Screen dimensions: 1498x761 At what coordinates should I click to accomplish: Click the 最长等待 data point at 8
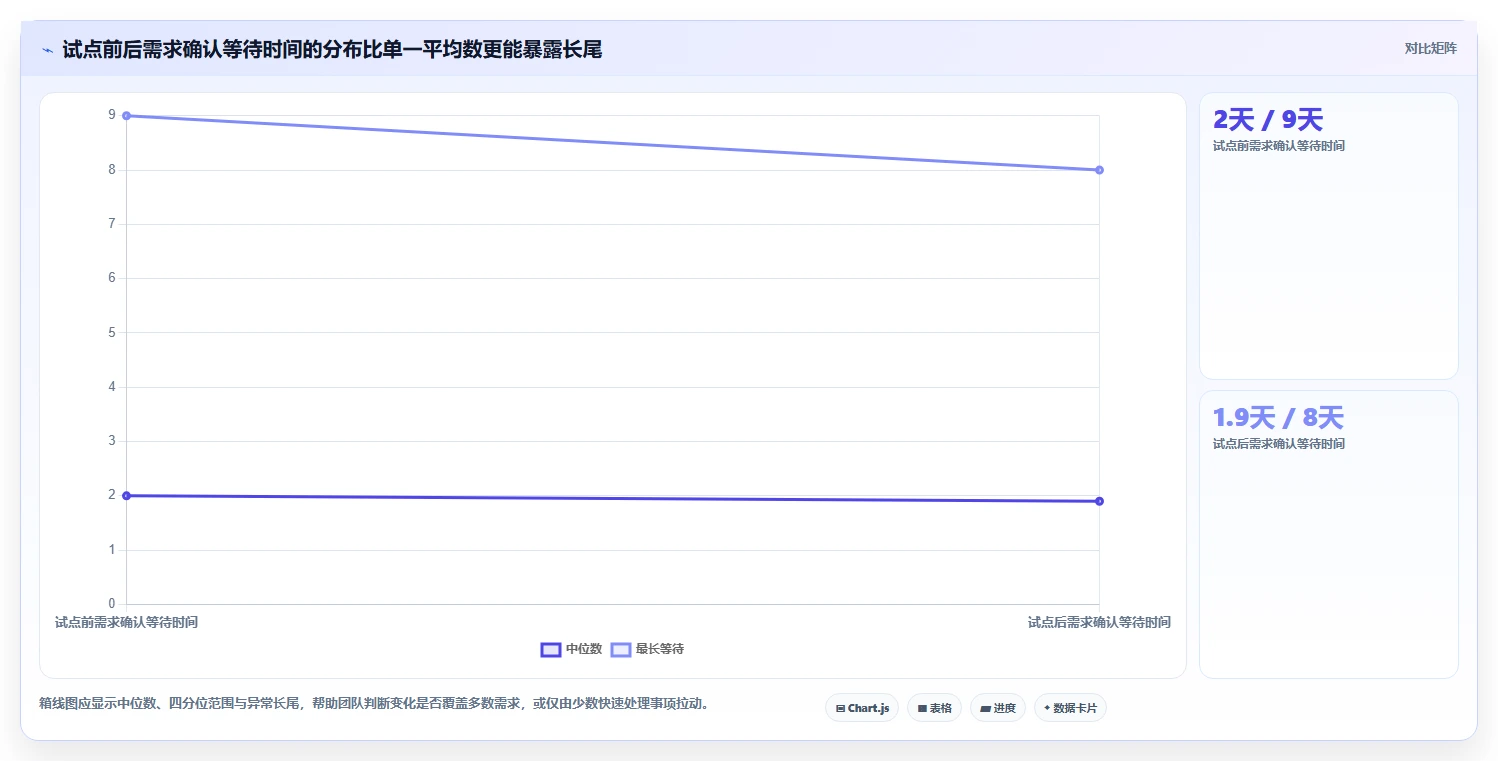click(1099, 170)
